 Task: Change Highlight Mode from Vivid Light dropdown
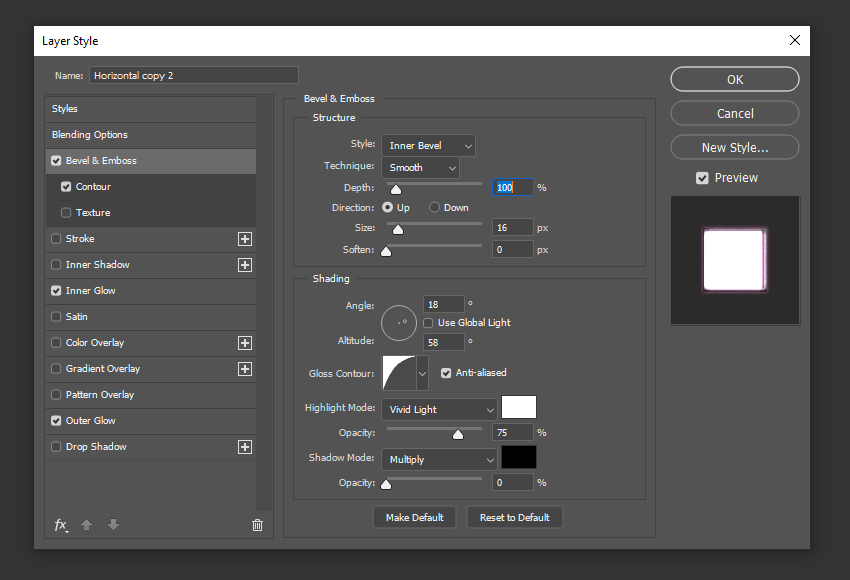(x=439, y=409)
